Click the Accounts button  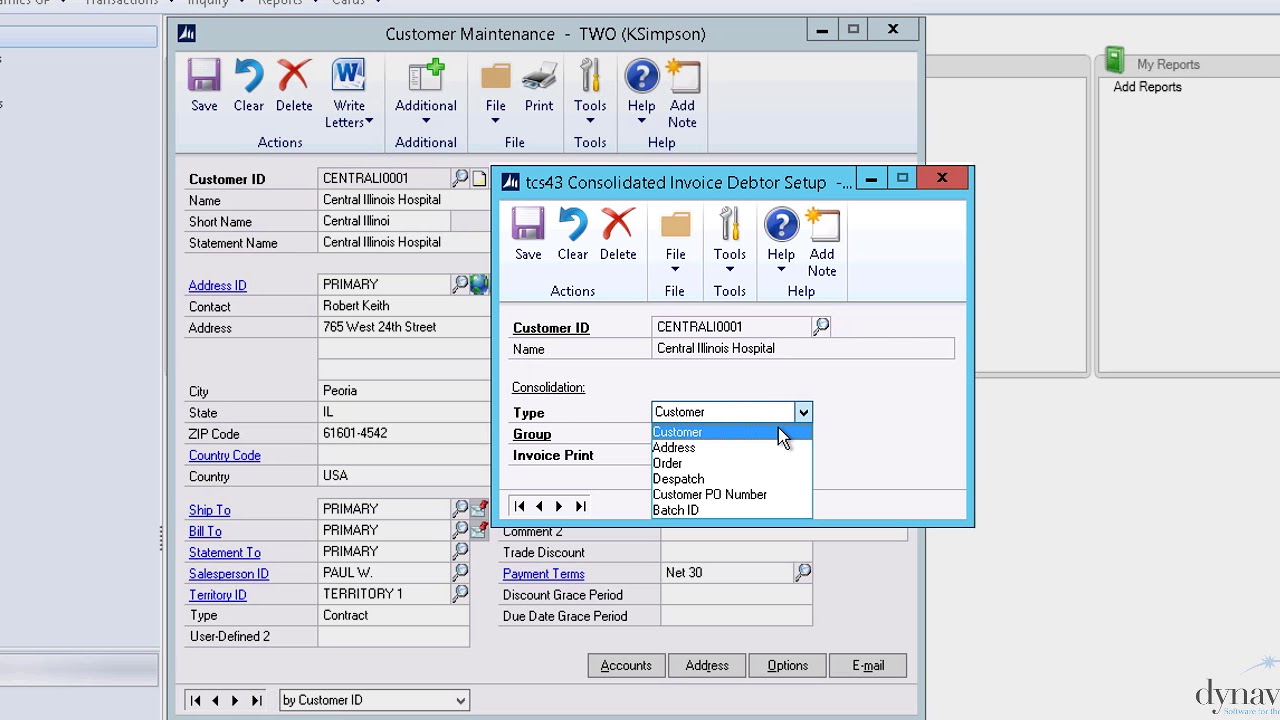tap(626, 665)
